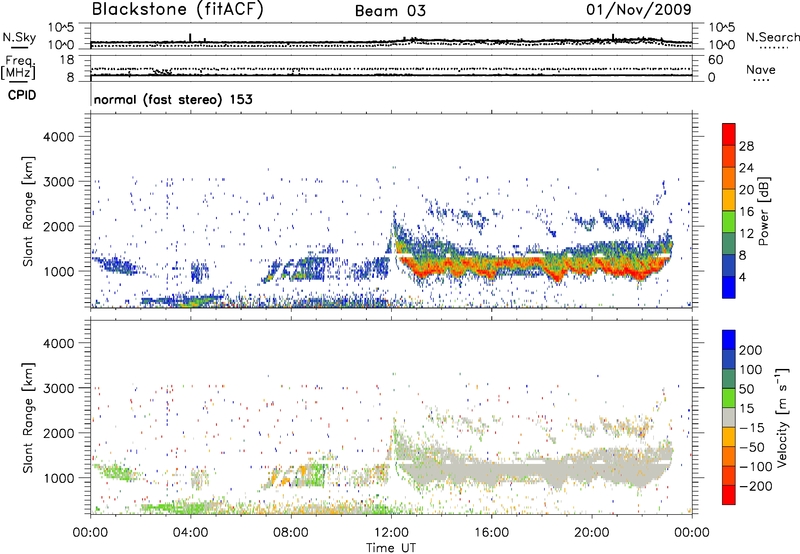
Task: Click the Power [dB] color bar label
Action: pos(763,211)
